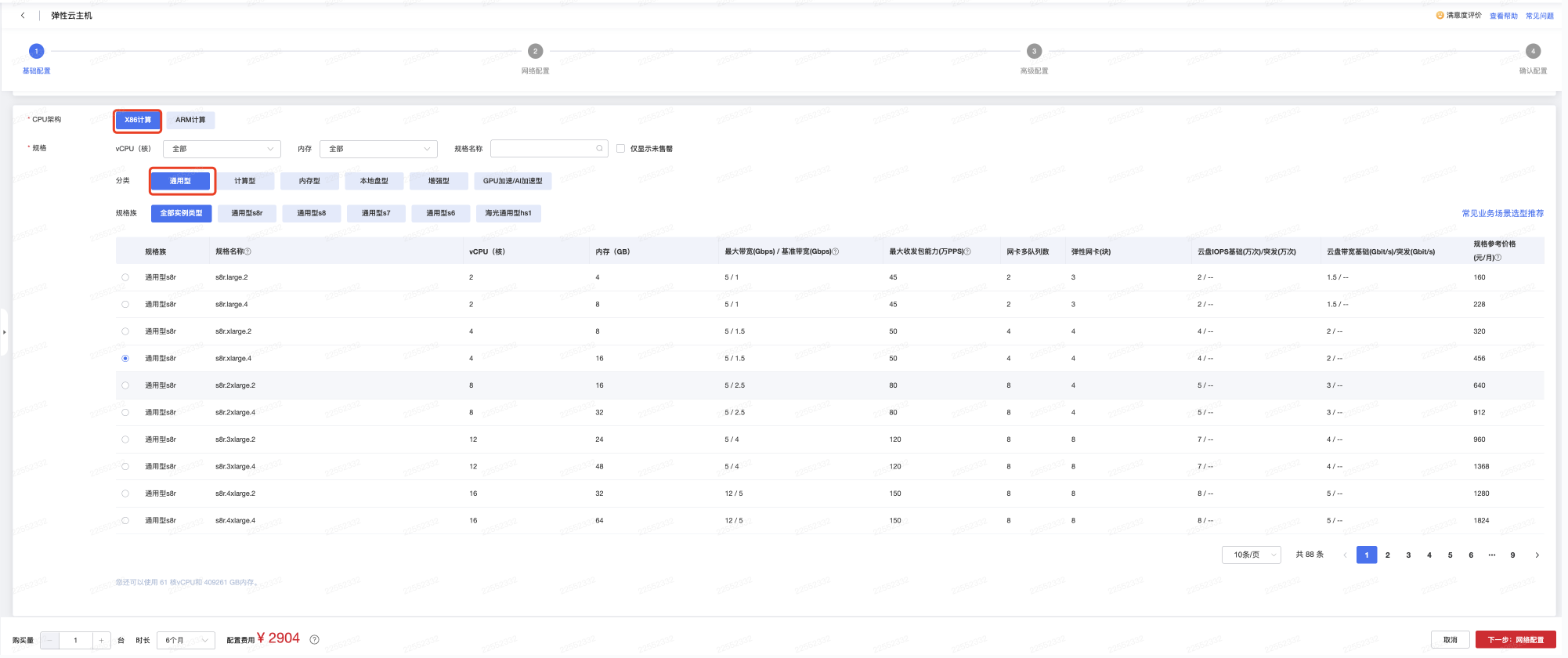Expand left sidebar using edge handle

(x=4, y=332)
